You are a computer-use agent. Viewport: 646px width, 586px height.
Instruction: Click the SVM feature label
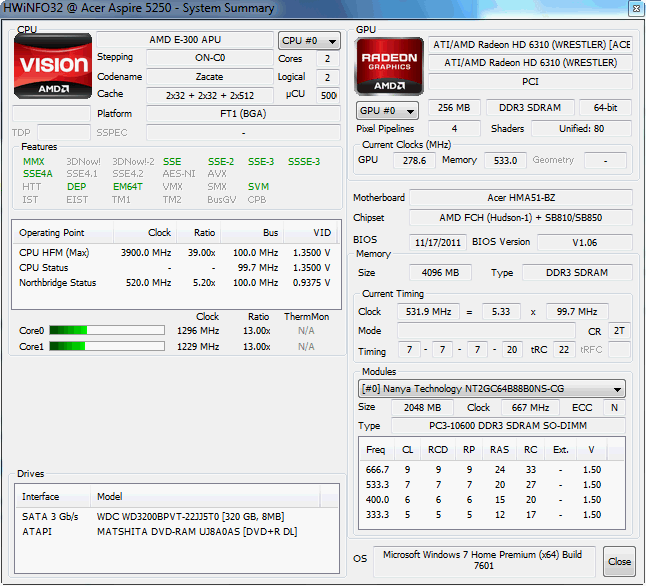click(258, 187)
